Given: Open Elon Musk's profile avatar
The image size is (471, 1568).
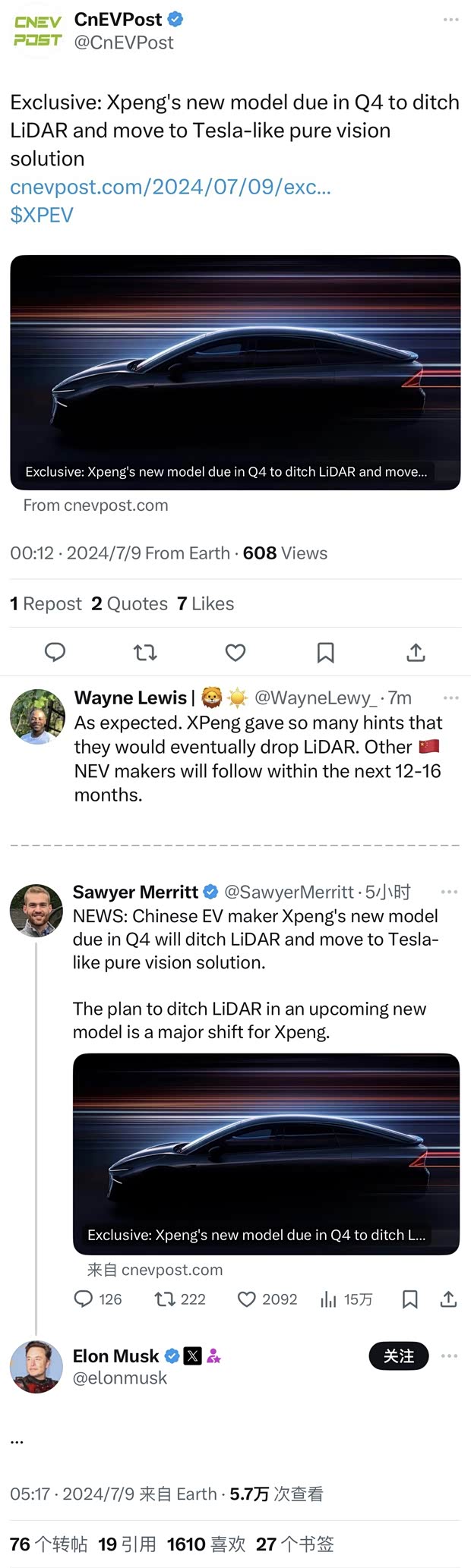Looking at the screenshot, I should [x=36, y=1366].
